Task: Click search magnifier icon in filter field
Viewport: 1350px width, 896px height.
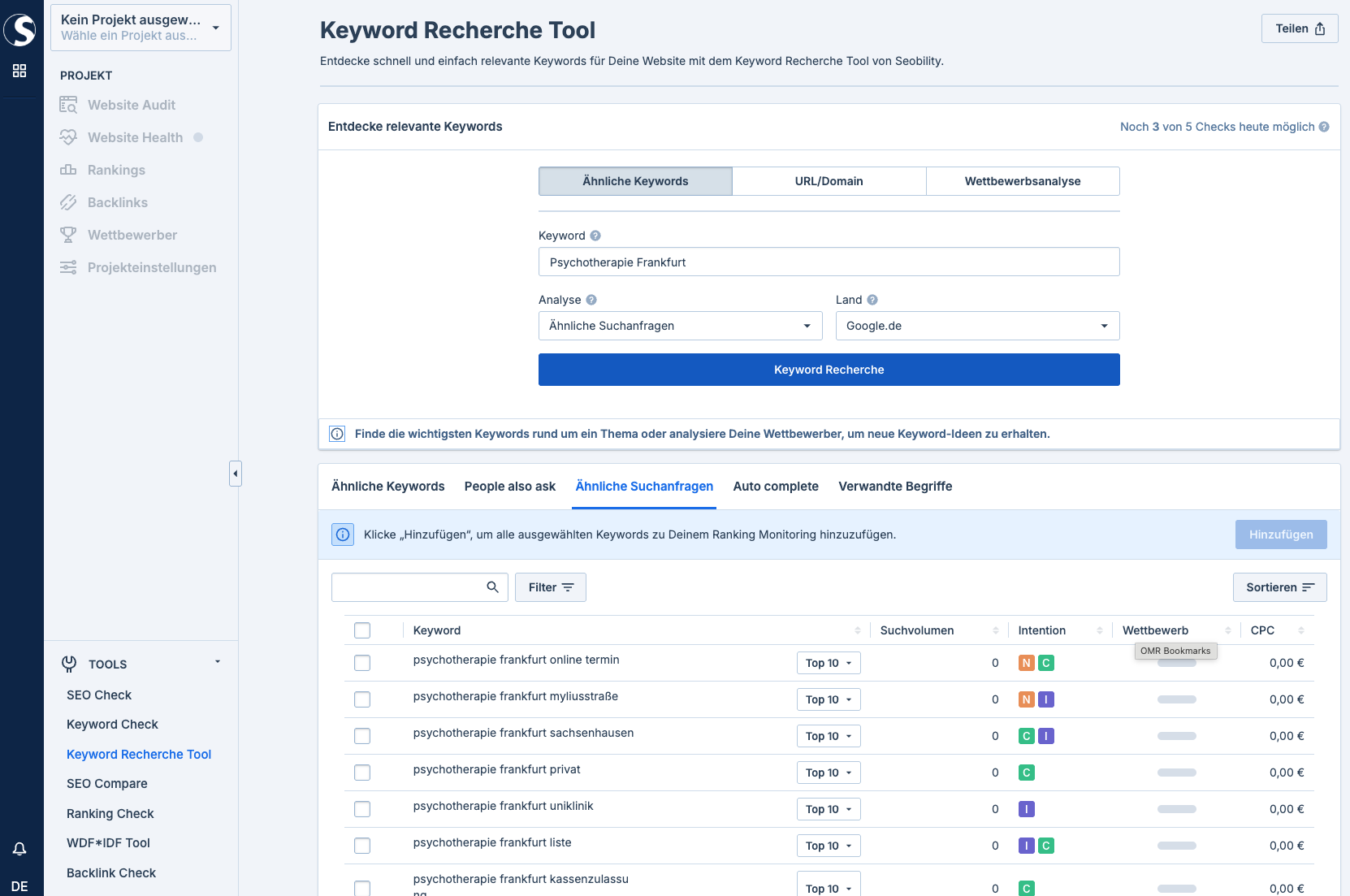Action: pos(492,587)
